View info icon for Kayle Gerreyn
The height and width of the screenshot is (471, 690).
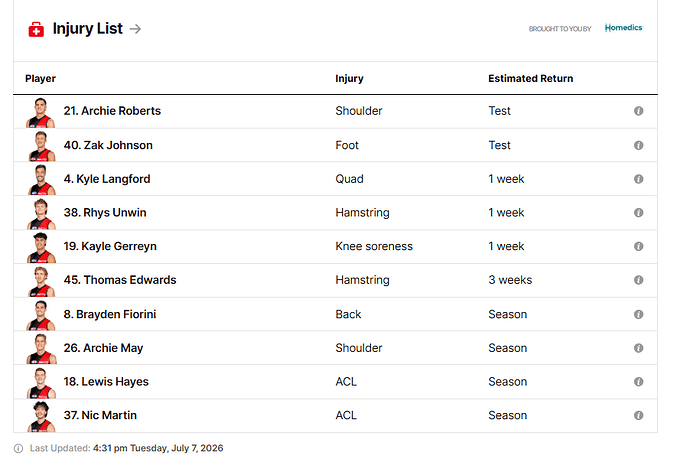click(x=639, y=246)
